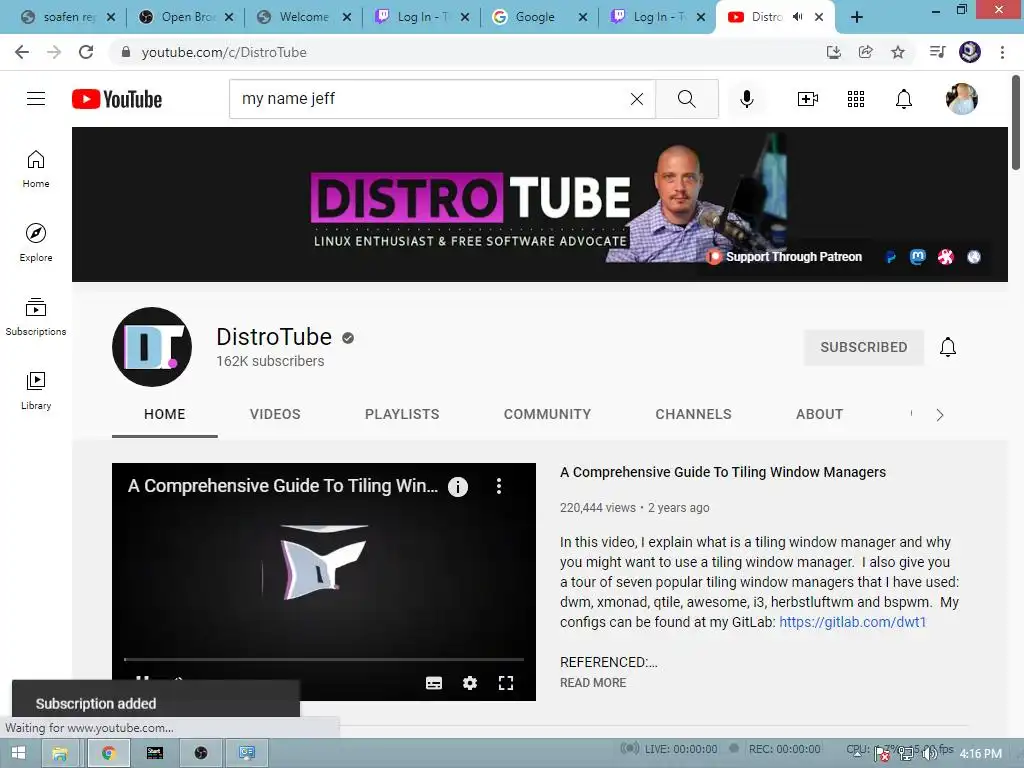Viewport: 1024px width, 768px height.
Task: Open the YouTube apps grid icon
Action: [856, 99]
